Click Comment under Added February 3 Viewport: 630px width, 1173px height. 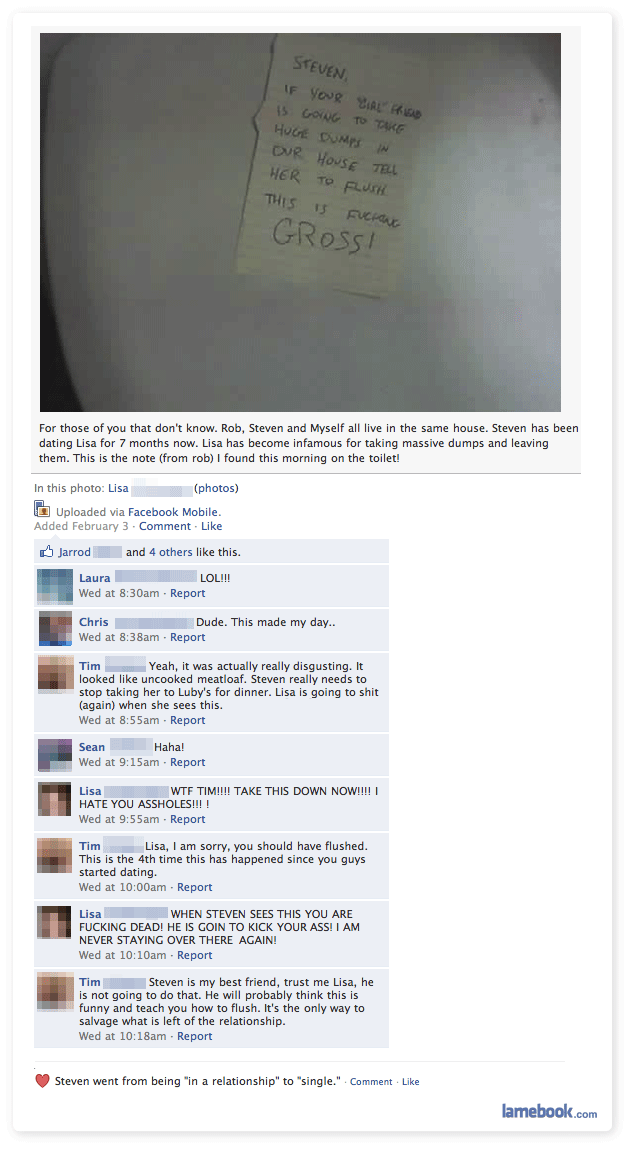click(x=165, y=527)
